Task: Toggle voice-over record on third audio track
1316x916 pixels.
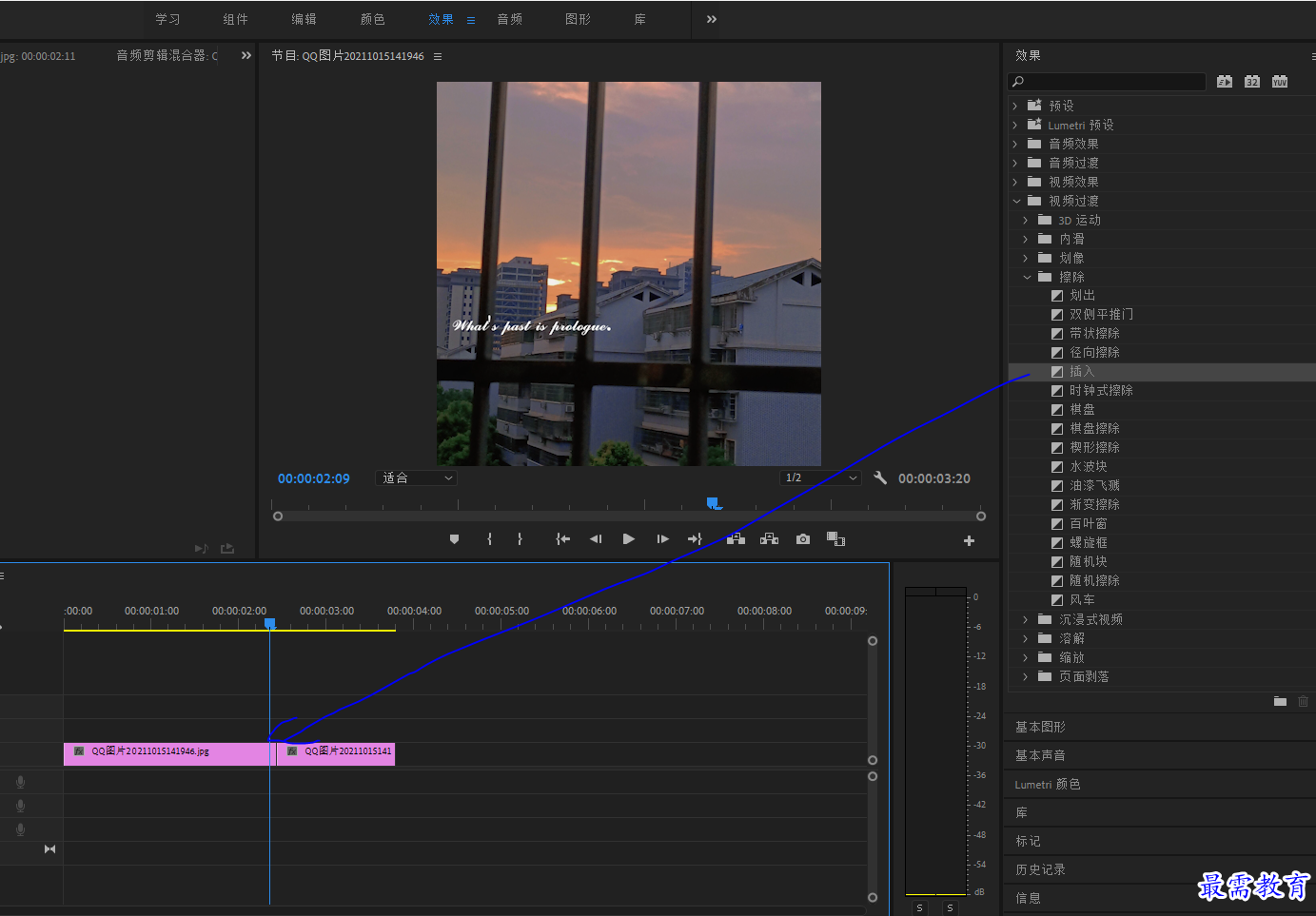Action: [20, 829]
